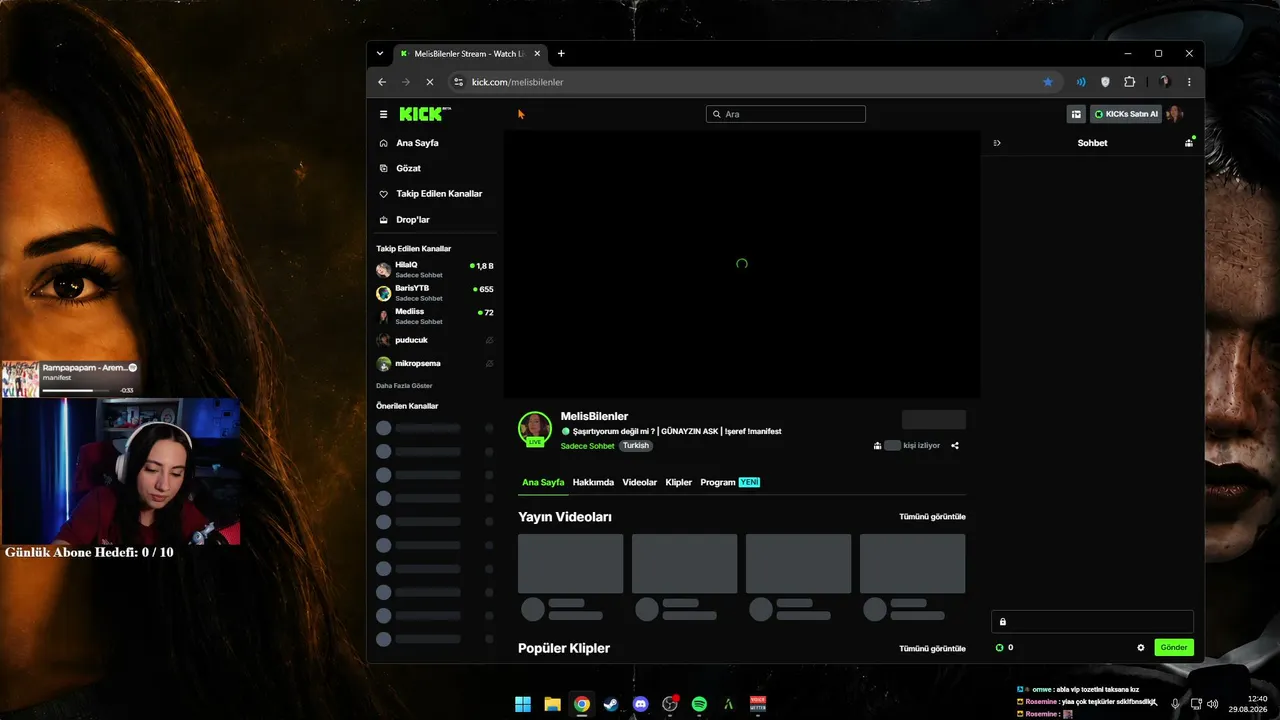1280x720 pixels.
Task: Open Discord from the taskbar
Action: tap(641, 704)
